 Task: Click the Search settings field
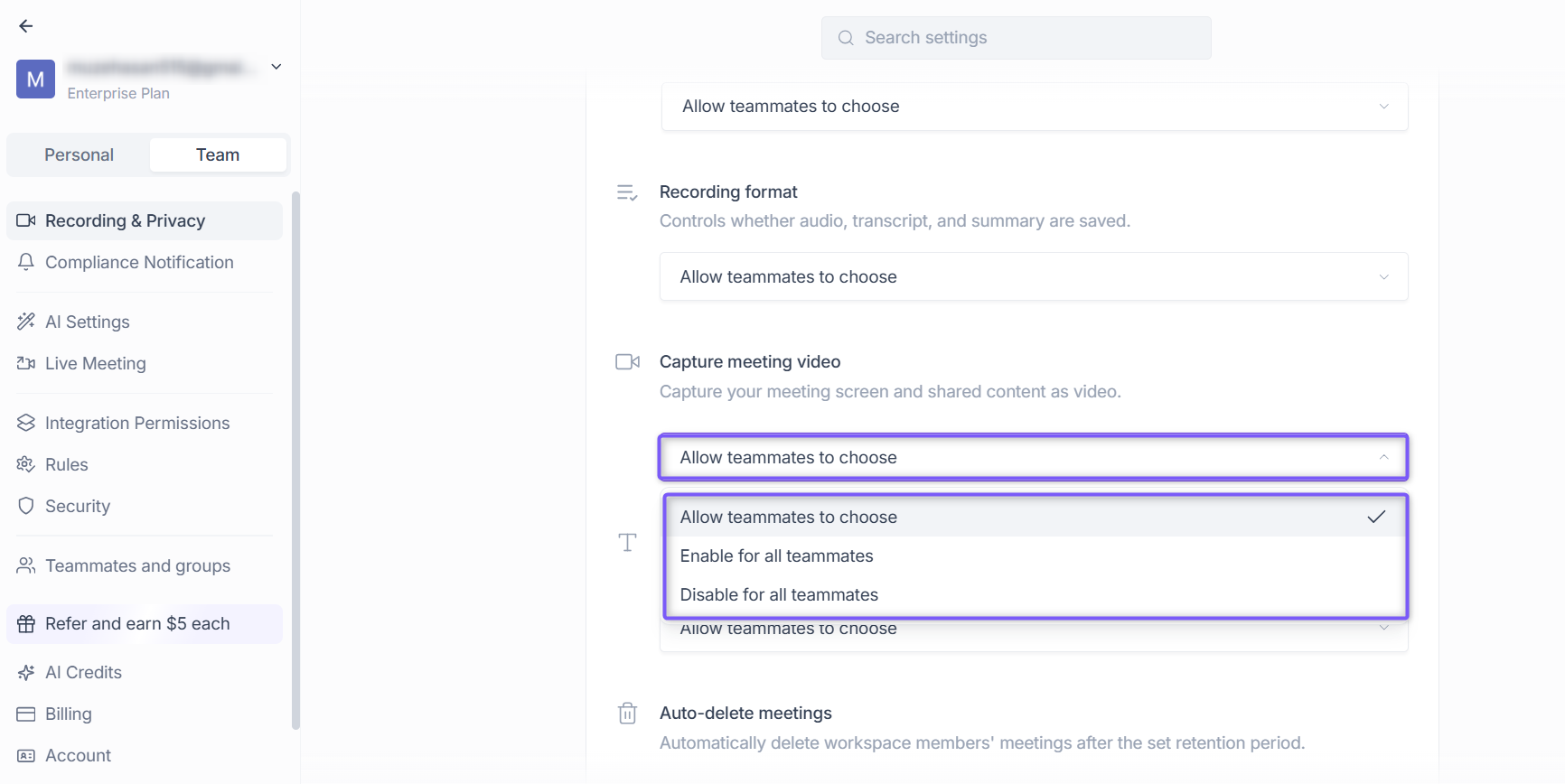point(1016,38)
